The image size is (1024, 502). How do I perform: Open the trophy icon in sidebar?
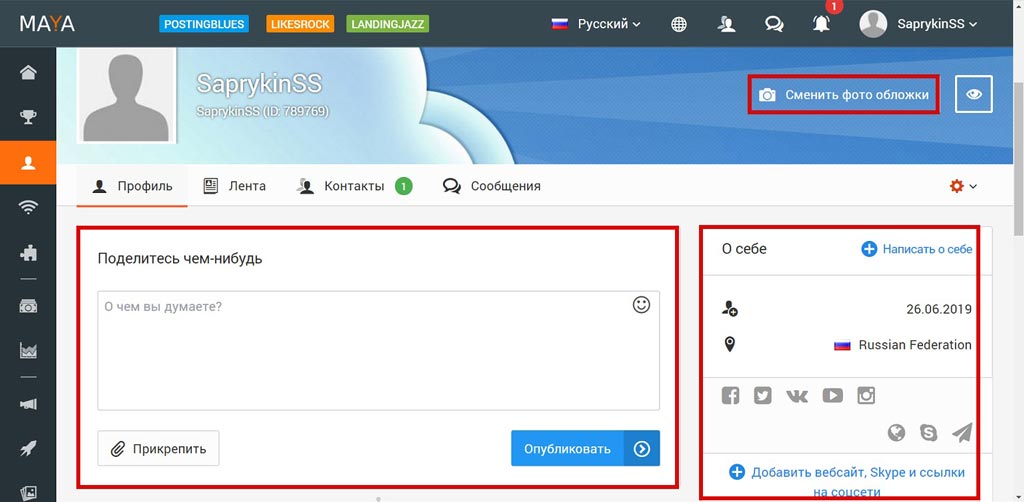28,117
